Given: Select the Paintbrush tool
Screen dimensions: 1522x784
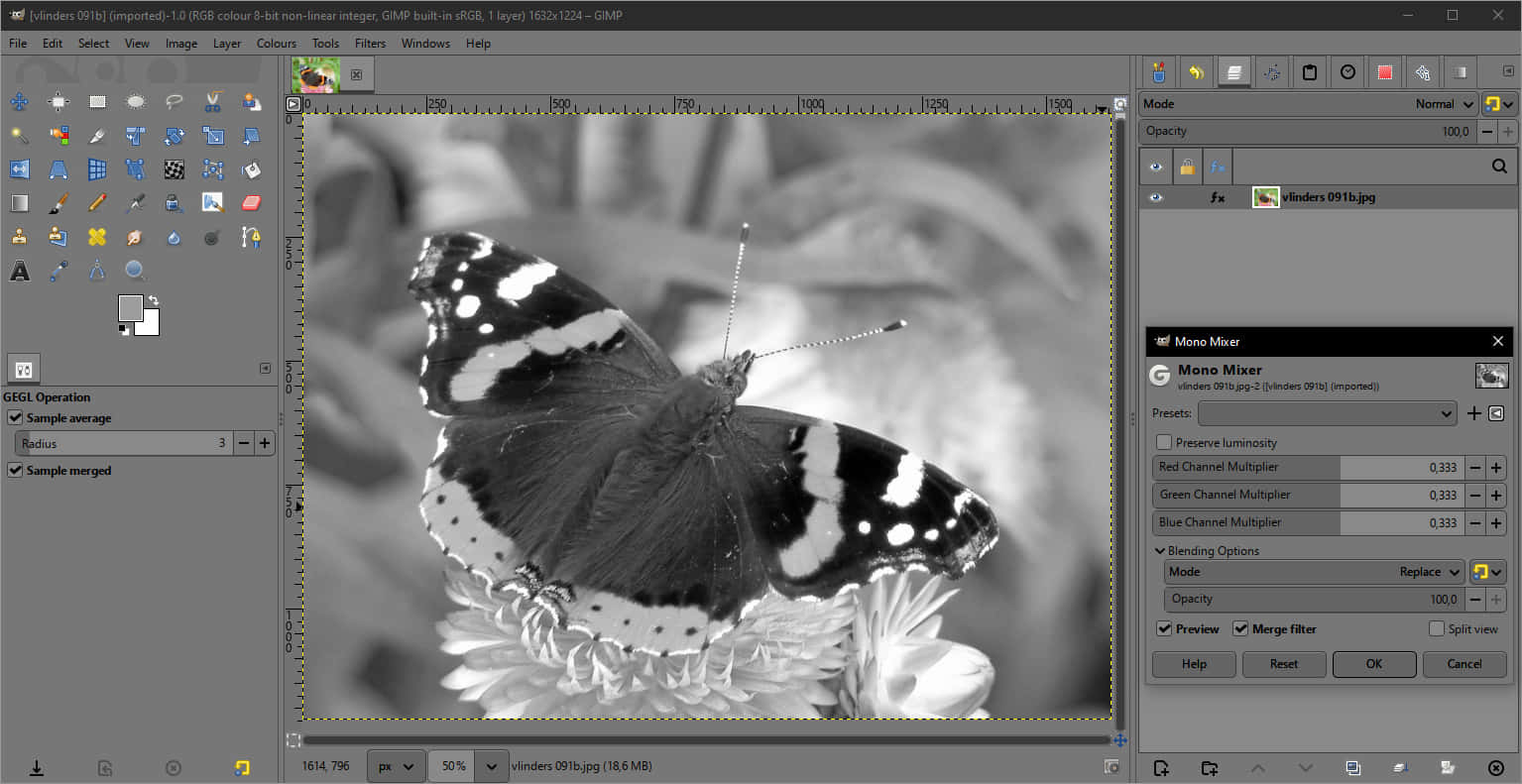Looking at the screenshot, I should [59, 203].
